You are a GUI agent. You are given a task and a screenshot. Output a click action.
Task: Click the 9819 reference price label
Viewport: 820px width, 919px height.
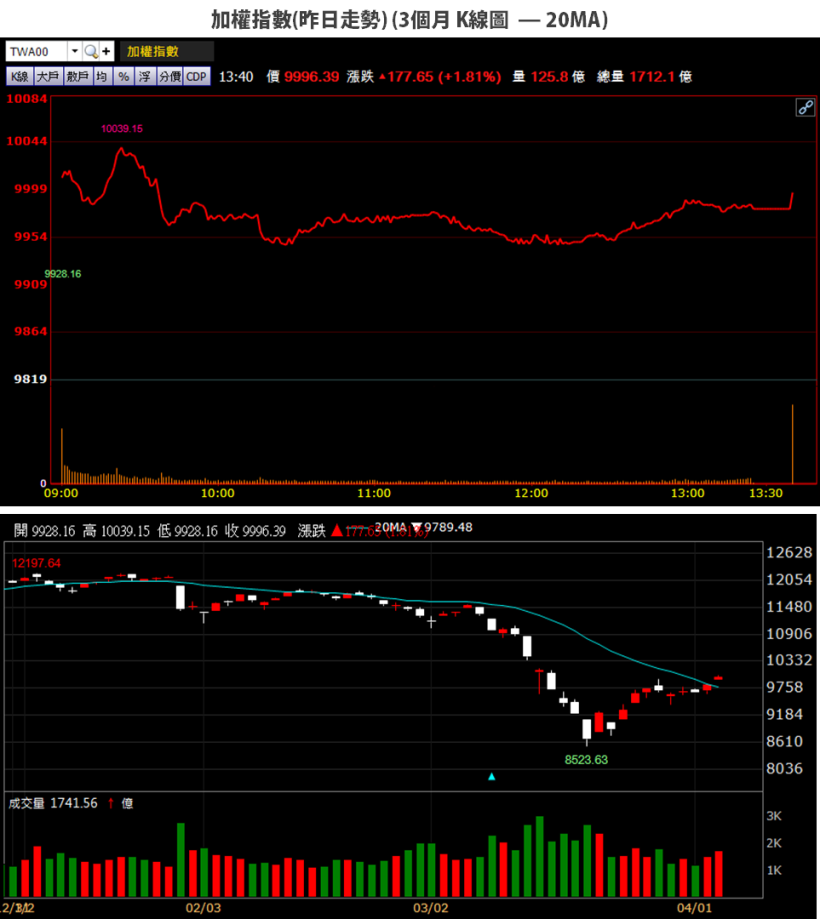[30, 379]
